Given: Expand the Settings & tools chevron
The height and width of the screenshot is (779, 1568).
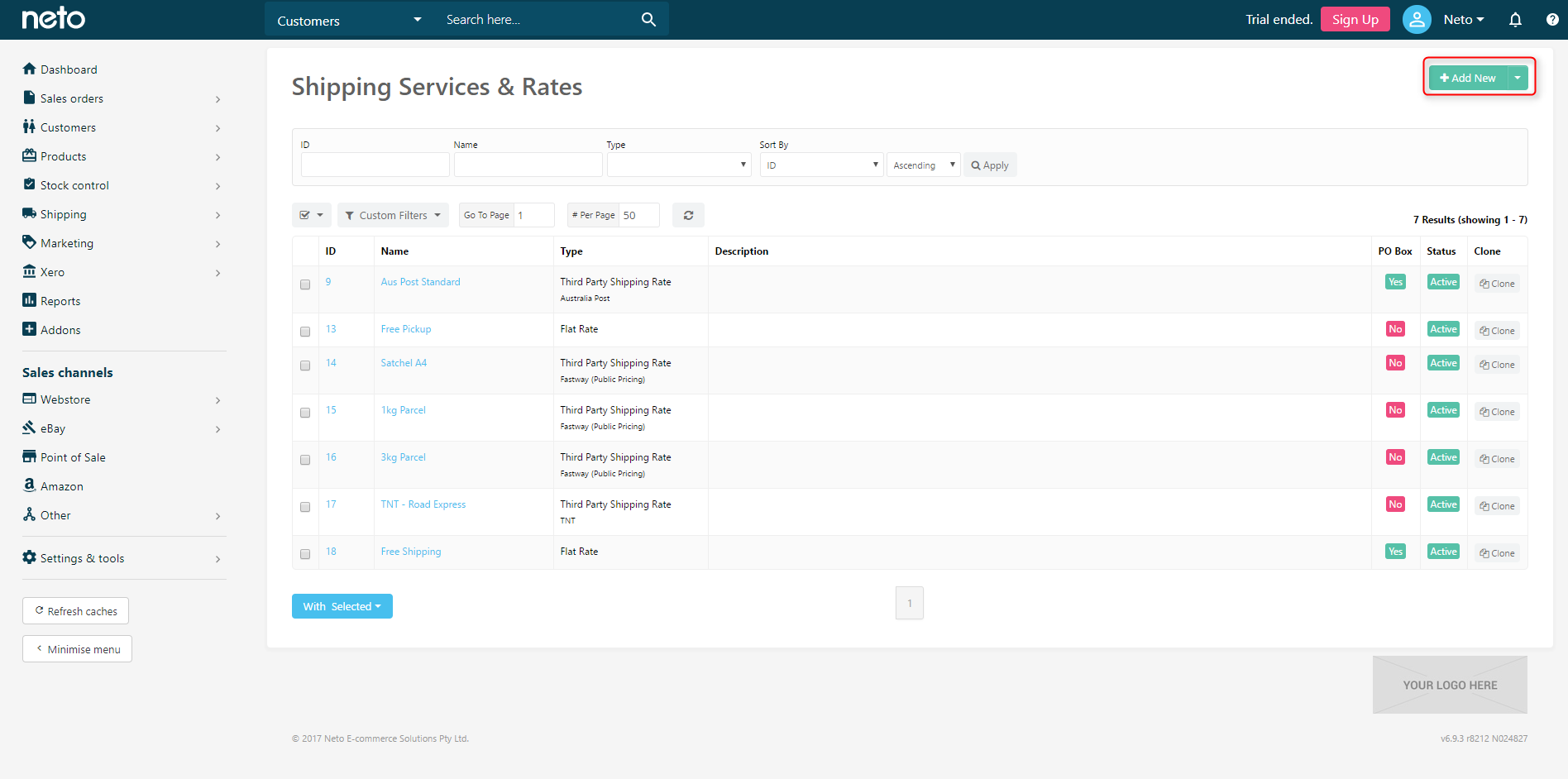Looking at the screenshot, I should pos(218,559).
